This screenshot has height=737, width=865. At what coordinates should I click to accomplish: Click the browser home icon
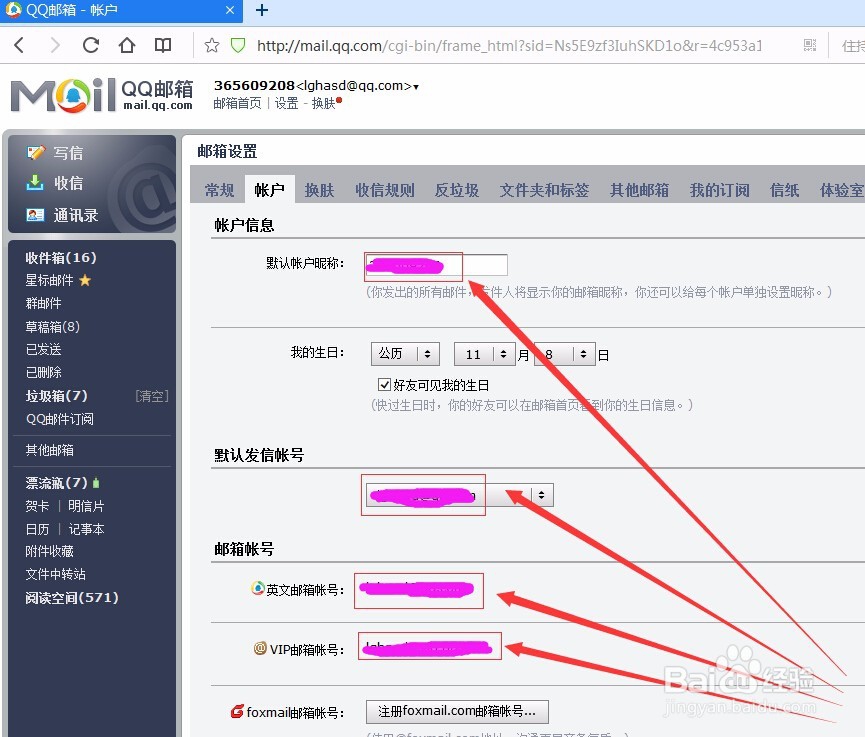click(125, 45)
